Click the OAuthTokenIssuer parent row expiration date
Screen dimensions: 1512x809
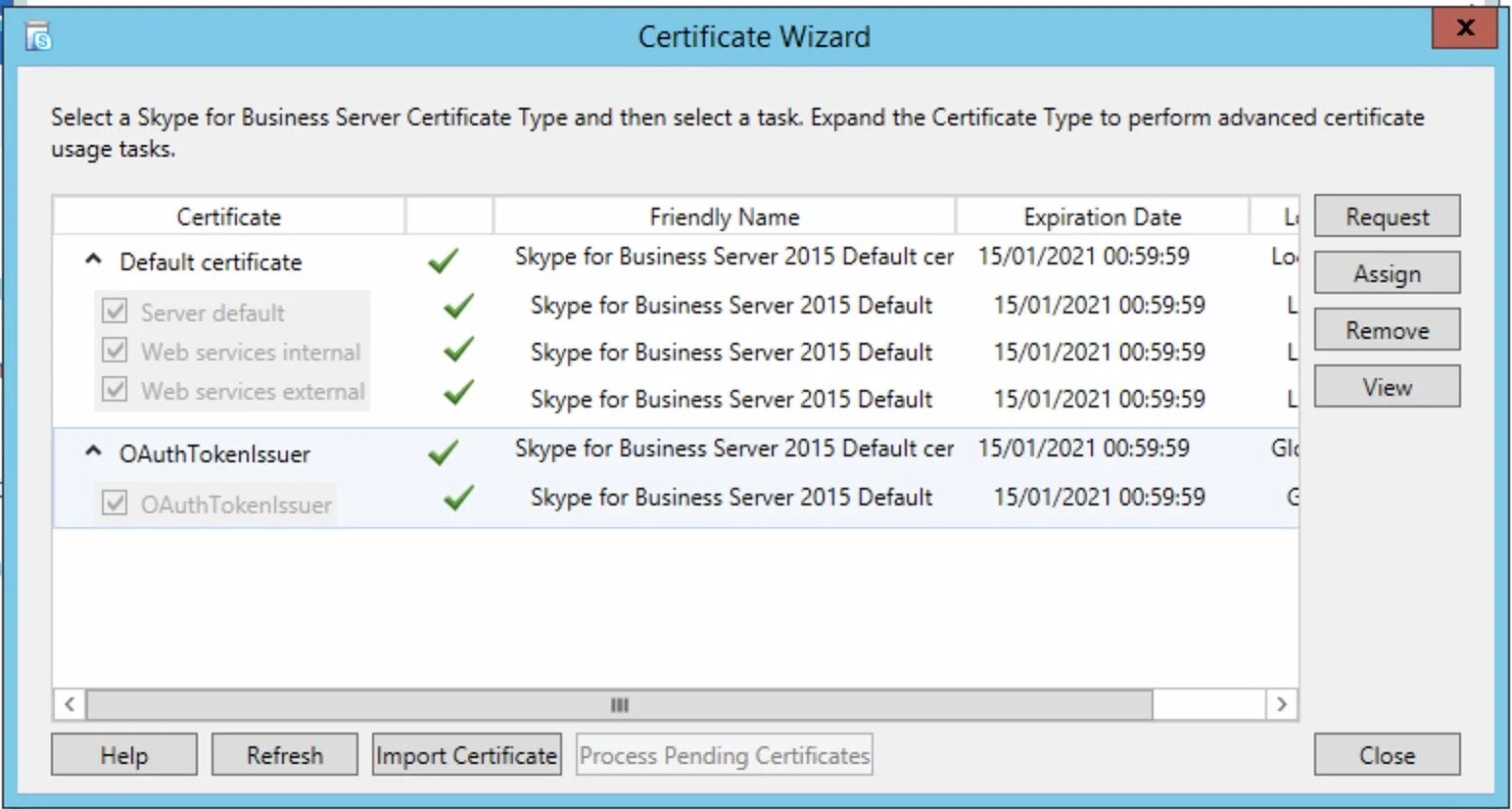click(x=1083, y=448)
